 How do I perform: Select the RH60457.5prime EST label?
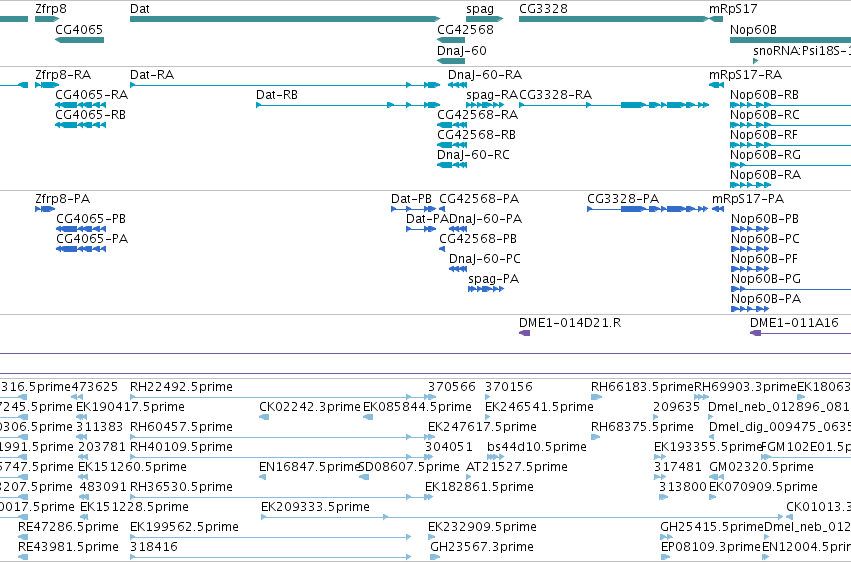click(x=181, y=427)
